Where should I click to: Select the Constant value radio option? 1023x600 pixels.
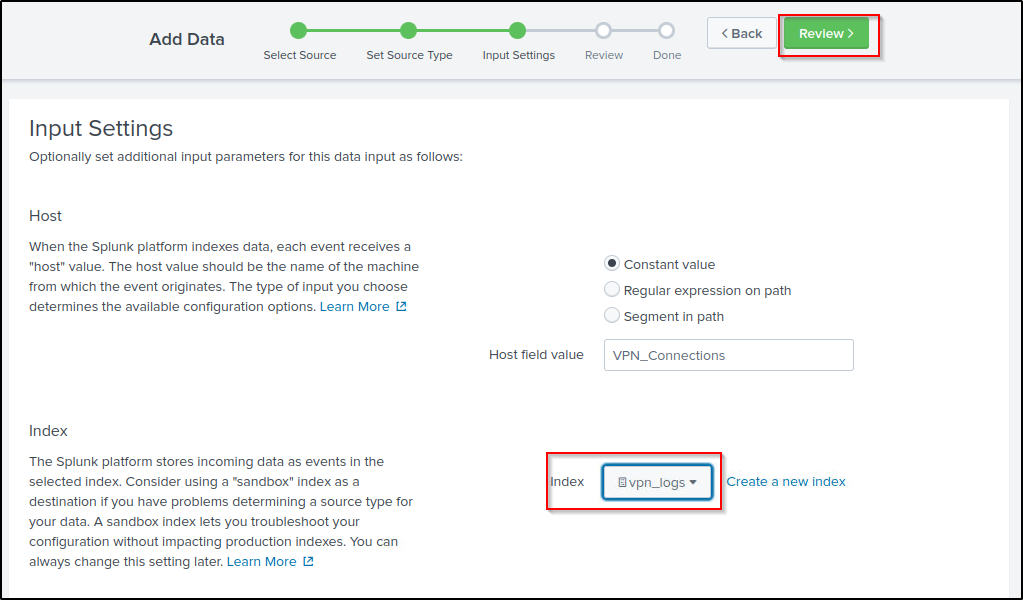pyautogui.click(x=612, y=264)
